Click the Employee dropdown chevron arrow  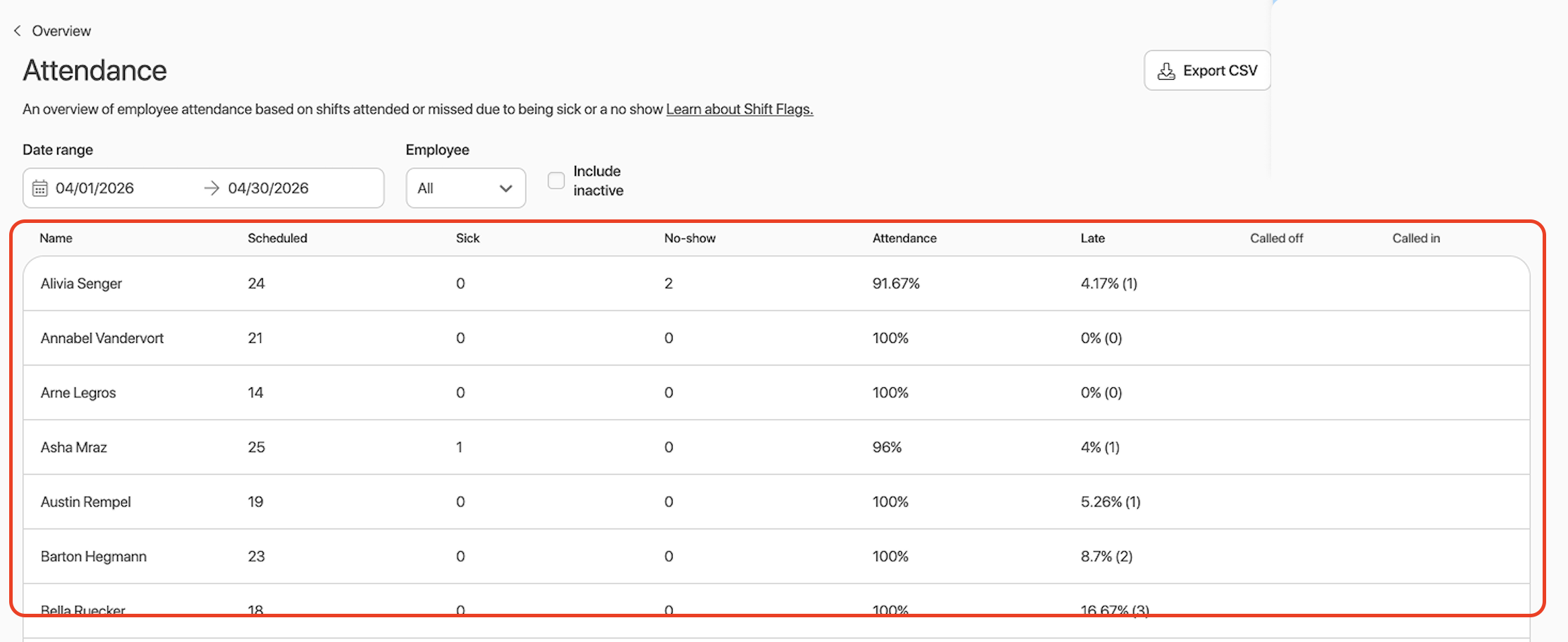506,188
